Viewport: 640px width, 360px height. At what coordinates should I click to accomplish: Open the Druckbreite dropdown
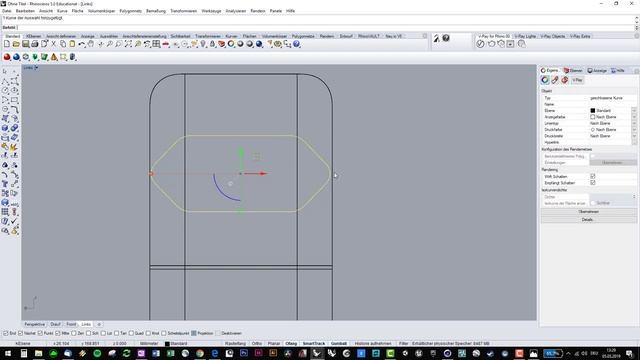634,136
